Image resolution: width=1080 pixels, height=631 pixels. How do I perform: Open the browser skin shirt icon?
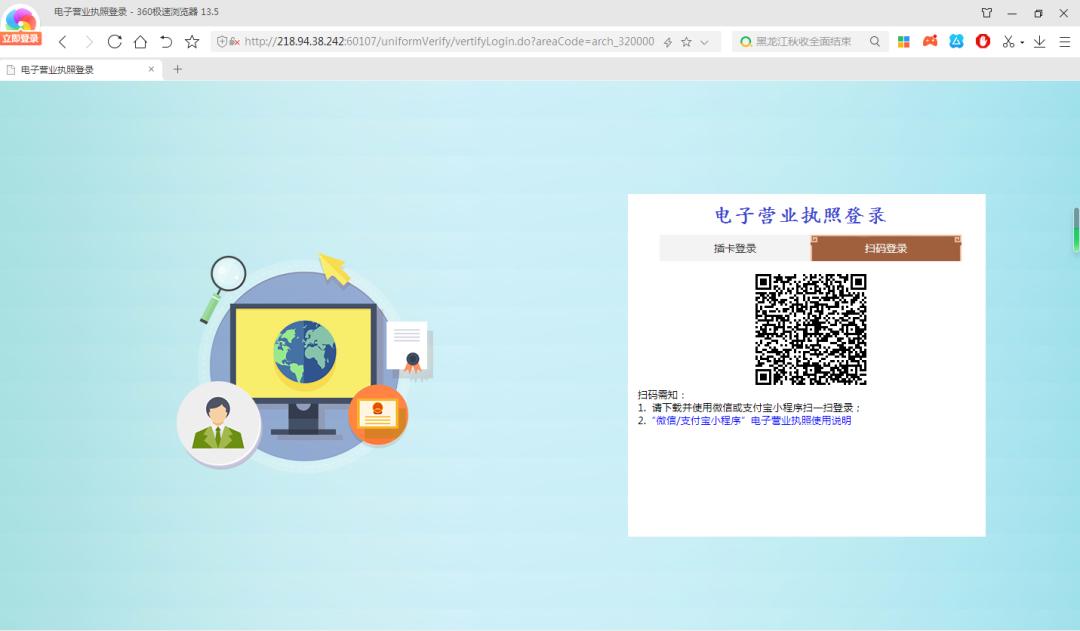point(987,13)
